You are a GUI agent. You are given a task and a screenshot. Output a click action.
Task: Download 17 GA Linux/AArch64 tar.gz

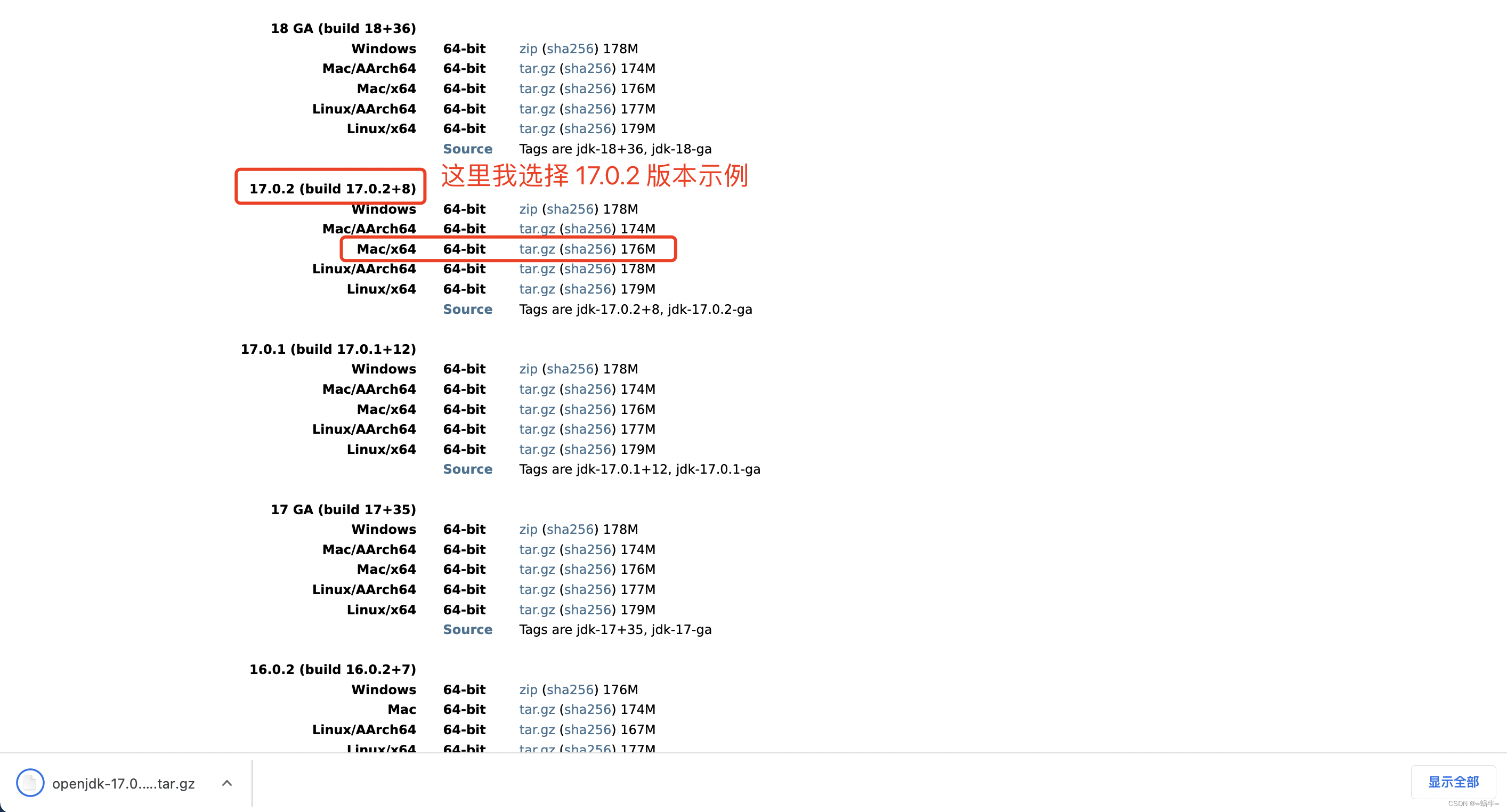[x=537, y=589]
